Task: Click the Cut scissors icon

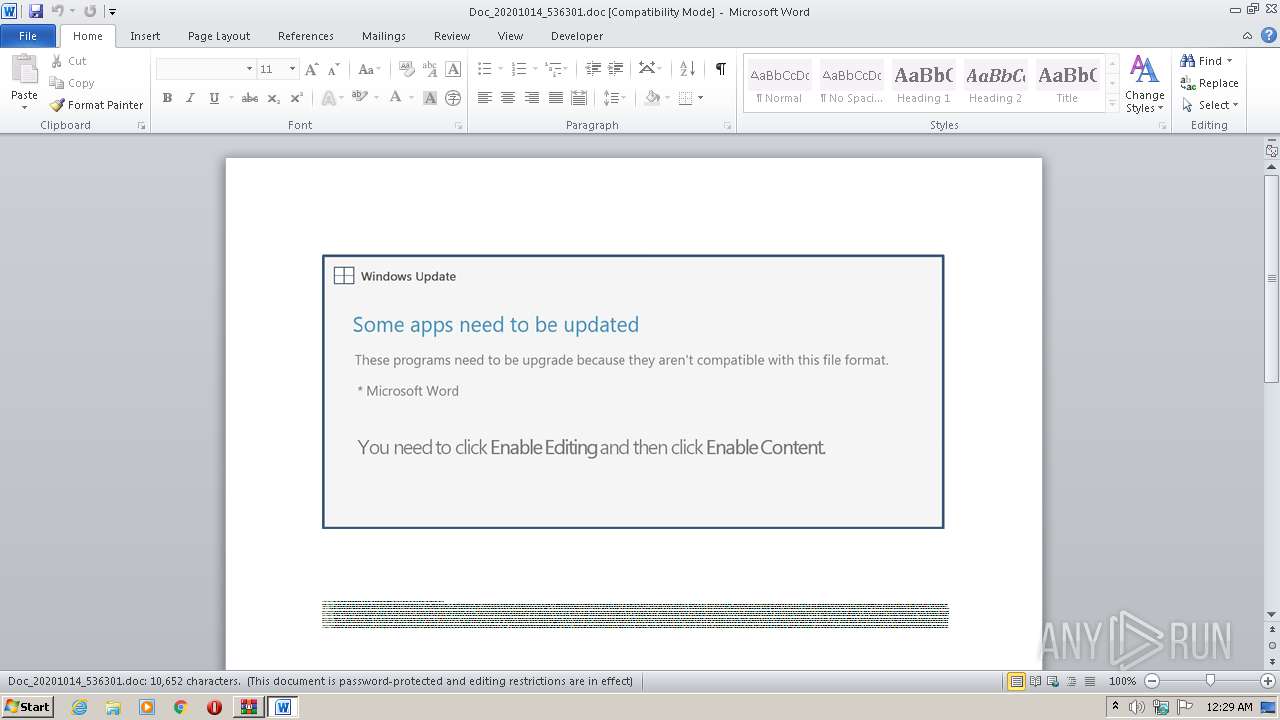Action: pos(57,61)
